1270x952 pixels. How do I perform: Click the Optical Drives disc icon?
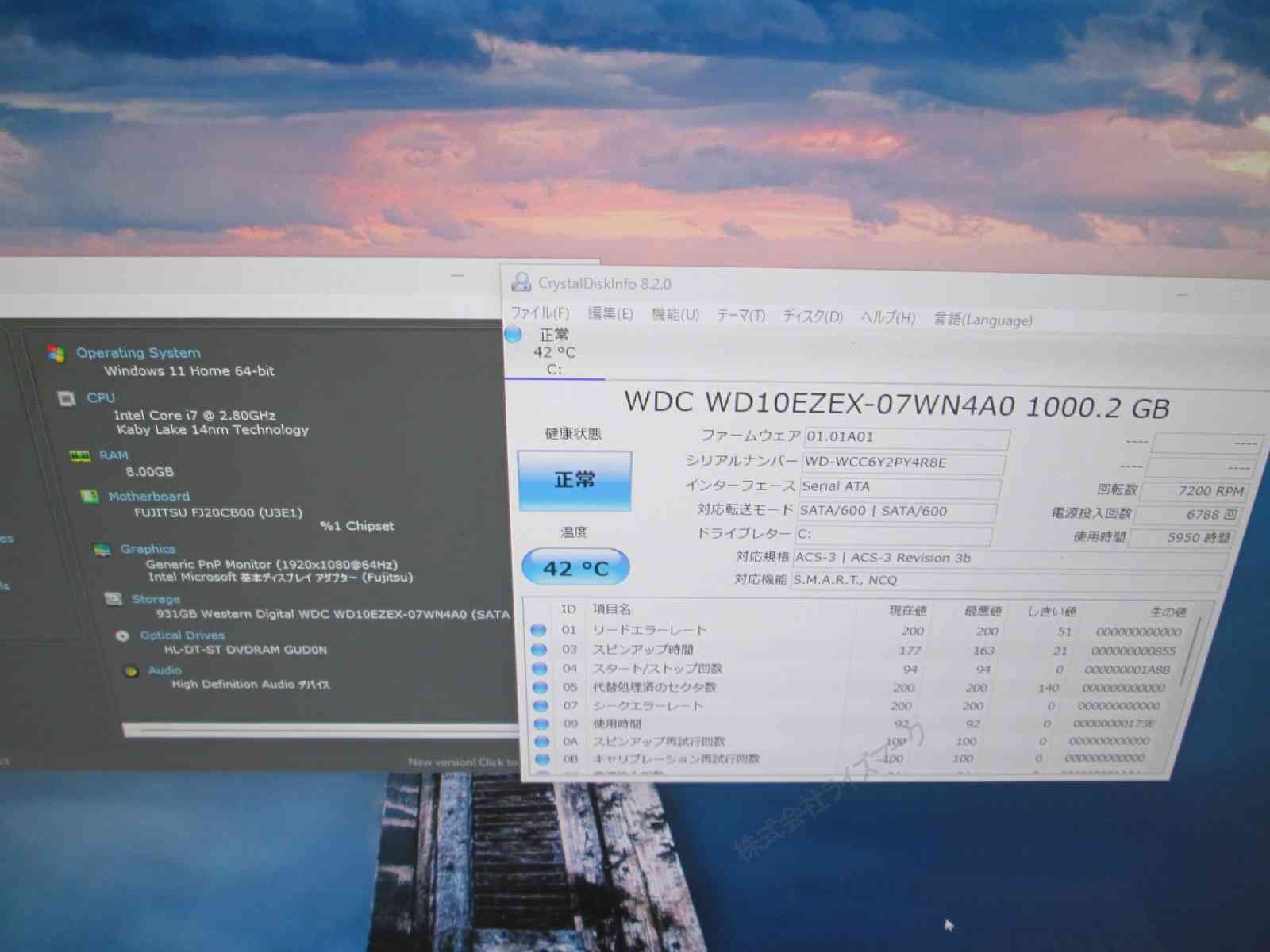pyautogui.click(x=122, y=635)
